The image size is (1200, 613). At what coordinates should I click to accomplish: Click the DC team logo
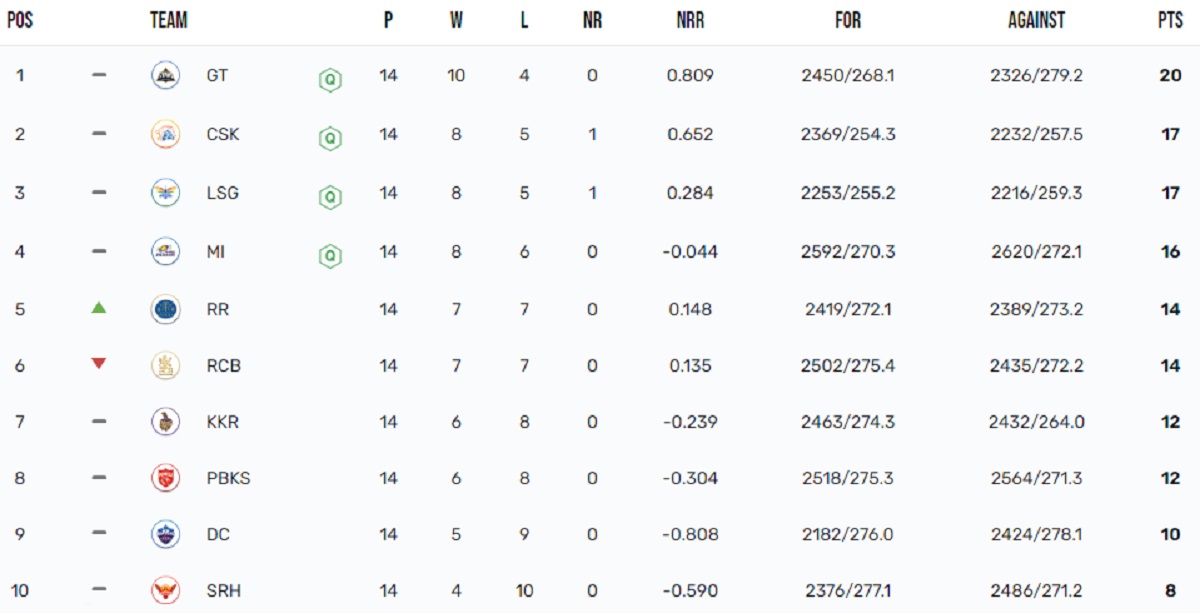point(165,534)
